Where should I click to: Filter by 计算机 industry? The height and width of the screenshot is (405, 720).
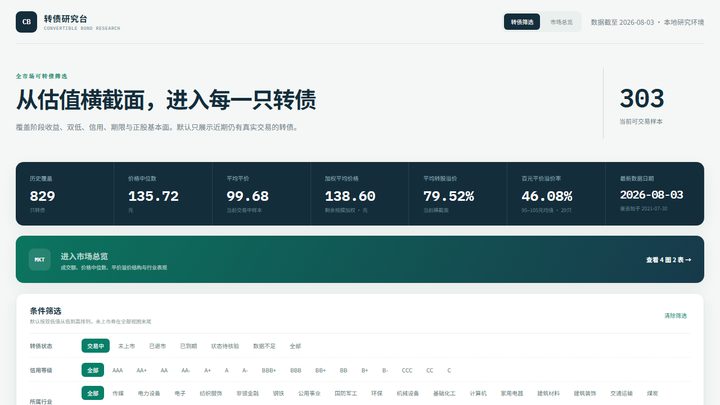[478, 394]
